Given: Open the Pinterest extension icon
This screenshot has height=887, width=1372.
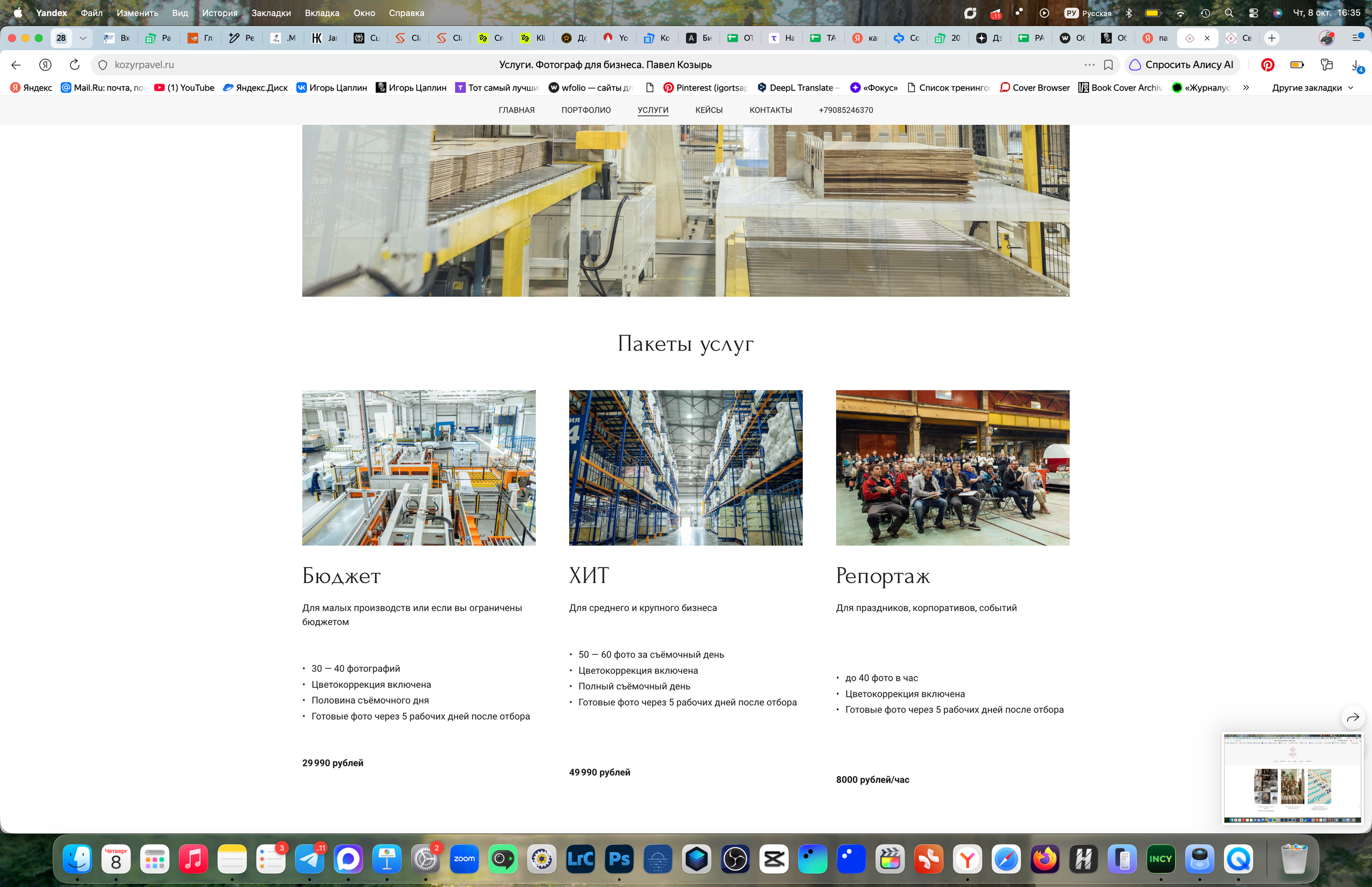Looking at the screenshot, I should tap(1267, 64).
